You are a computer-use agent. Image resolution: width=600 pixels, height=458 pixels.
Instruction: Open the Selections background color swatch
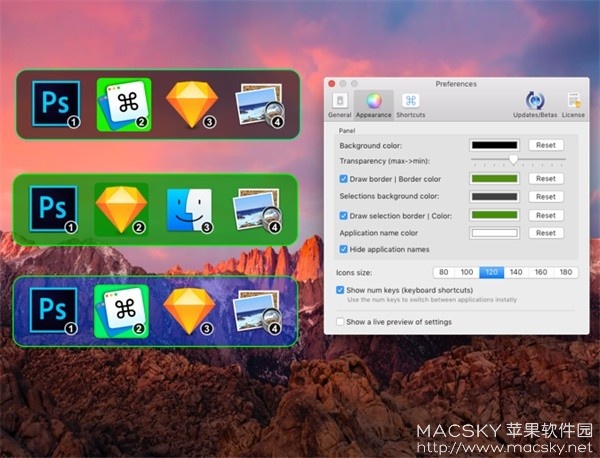[x=494, y=197]
